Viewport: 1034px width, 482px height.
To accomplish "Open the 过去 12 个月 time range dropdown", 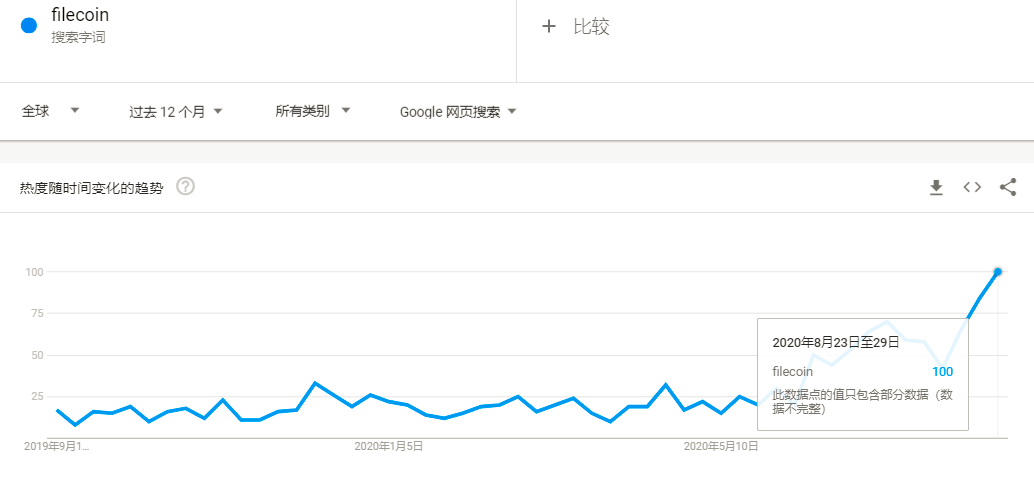I will pyautogui.click(x=175, y=112).
